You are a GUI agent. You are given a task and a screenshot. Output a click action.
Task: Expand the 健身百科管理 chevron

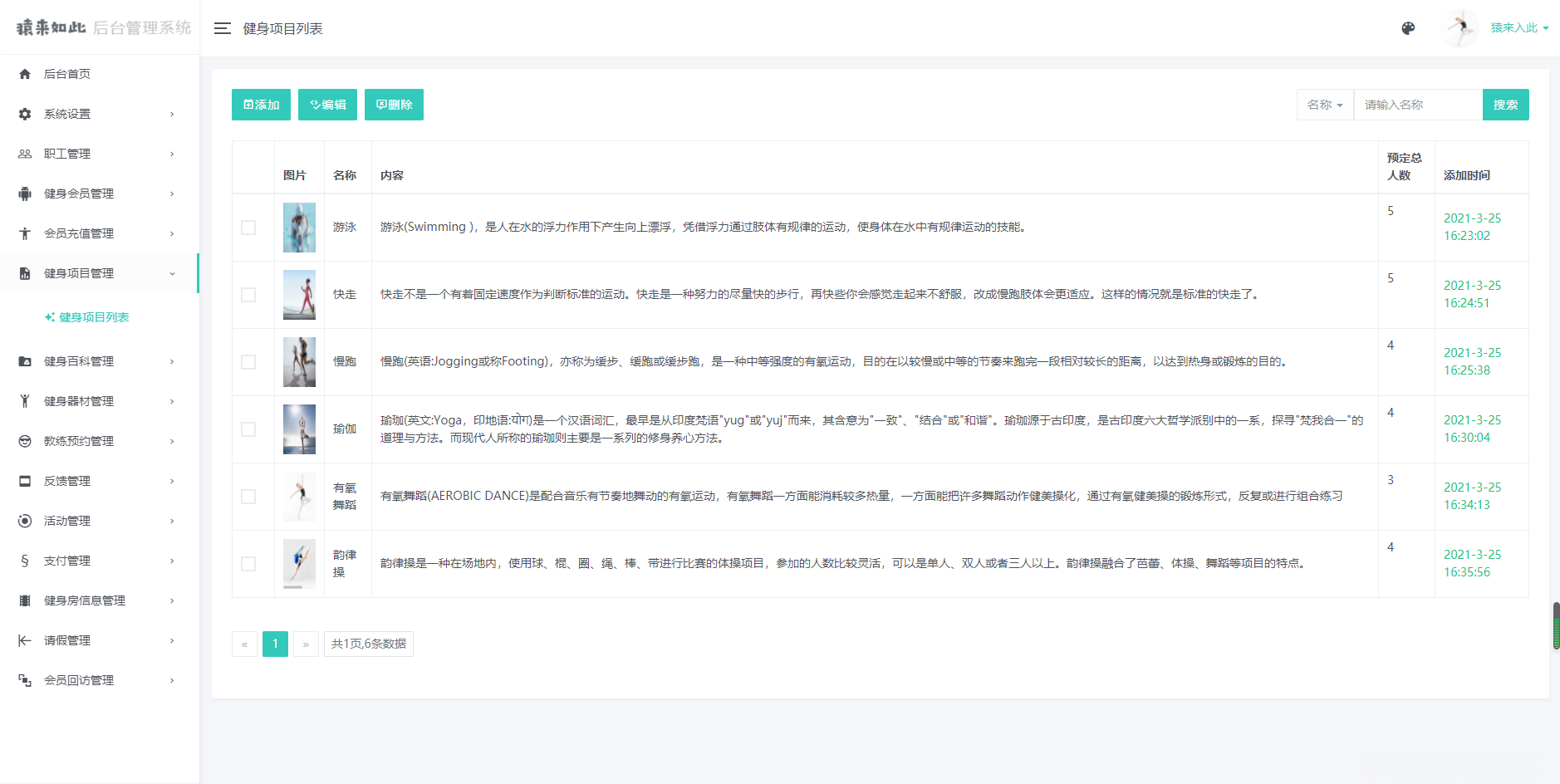point(172,361)
